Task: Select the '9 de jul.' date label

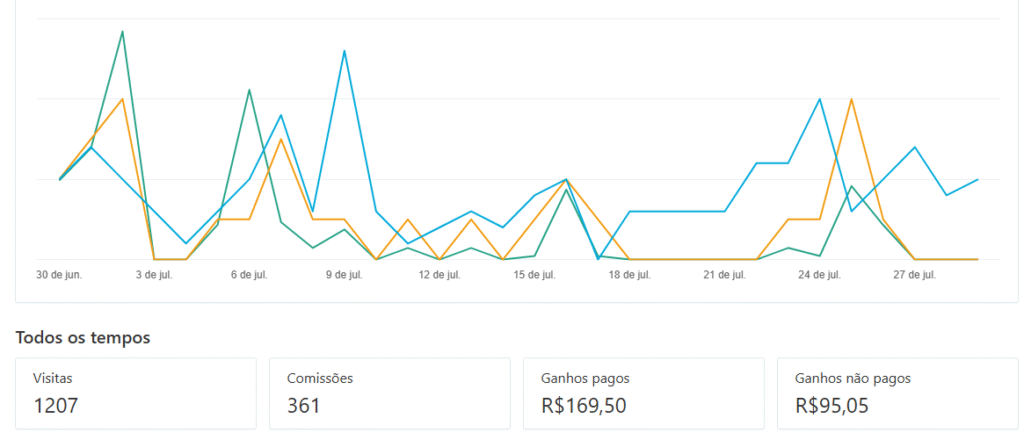Action: [344, 274]
